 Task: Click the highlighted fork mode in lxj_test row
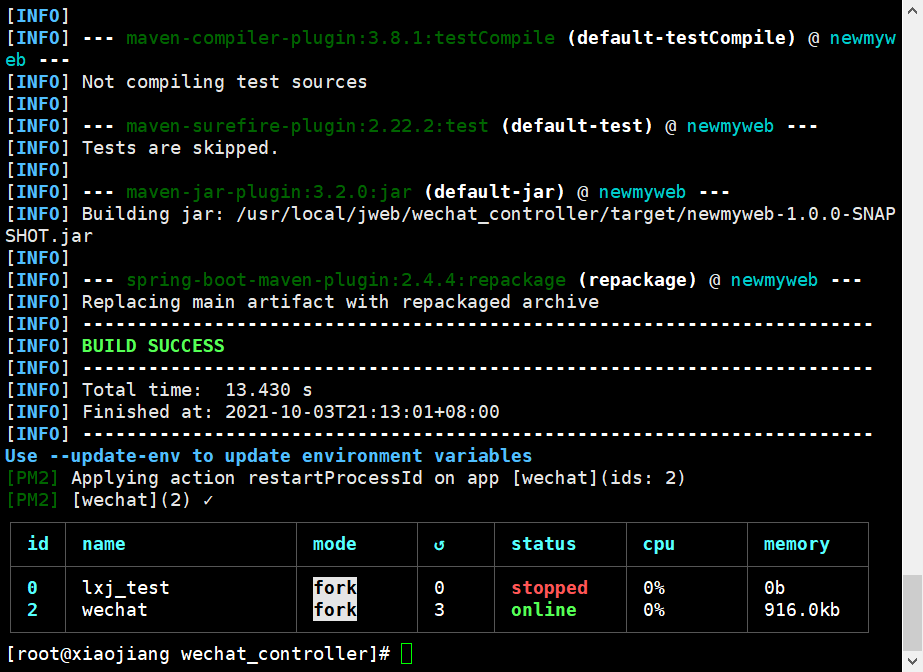(x=335, y=588)
